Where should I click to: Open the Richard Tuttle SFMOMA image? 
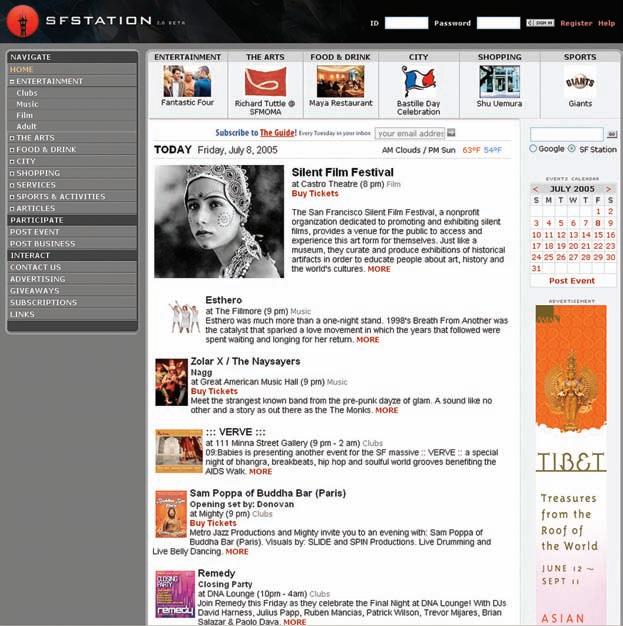point(265,81)
